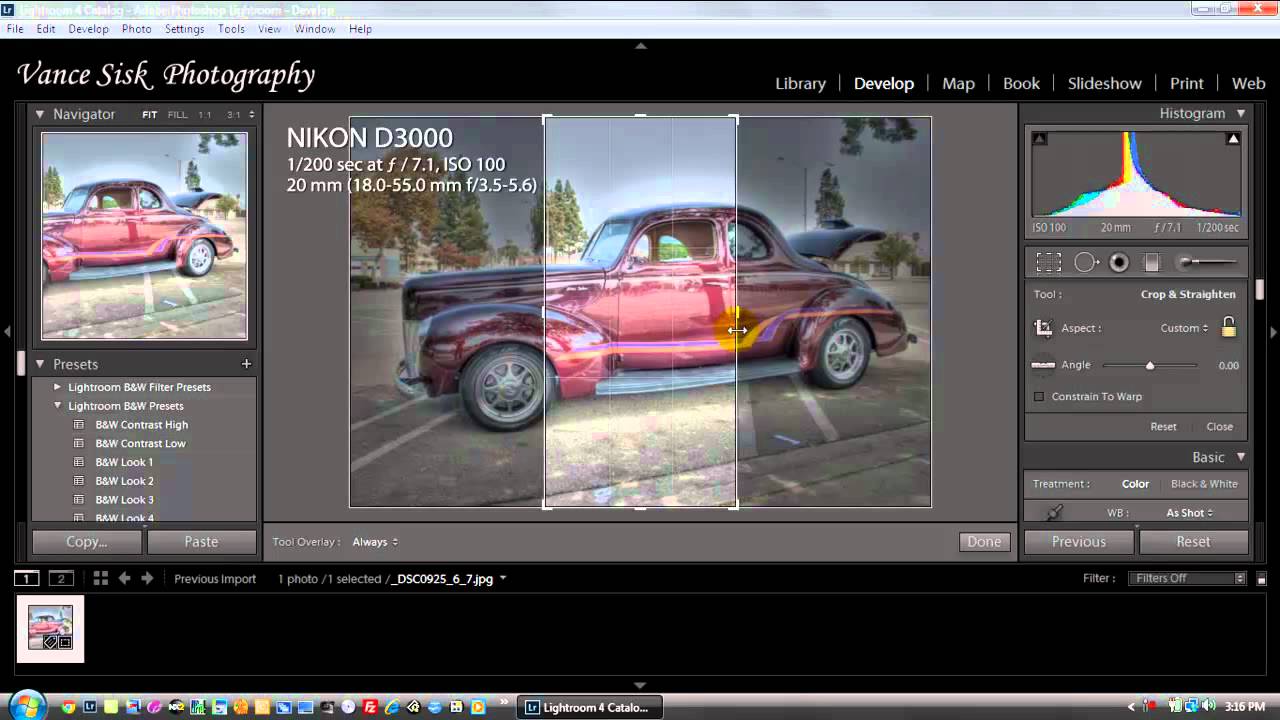Screen dimensions: 1280x720
Task: Add a new preset with plus icon
Action: [x=246, y=364]
